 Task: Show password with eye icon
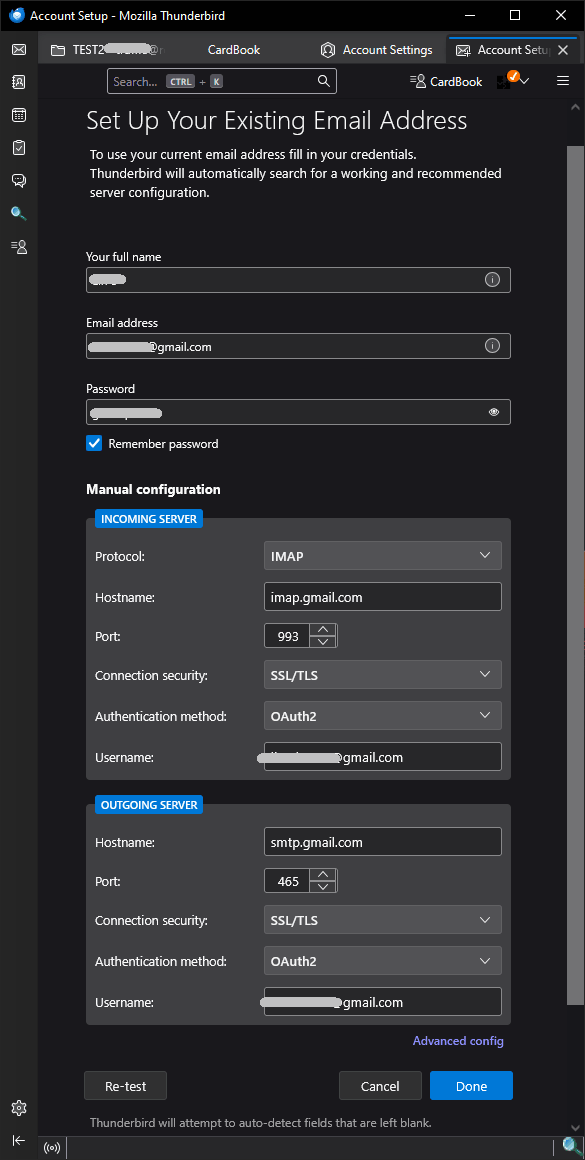(x=494, y=412)
